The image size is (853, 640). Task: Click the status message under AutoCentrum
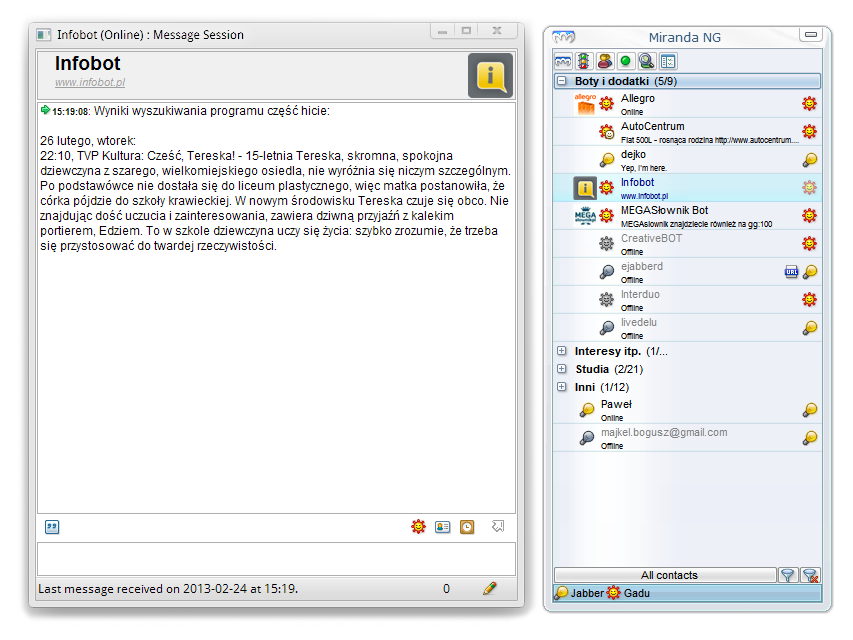[709, 140]
